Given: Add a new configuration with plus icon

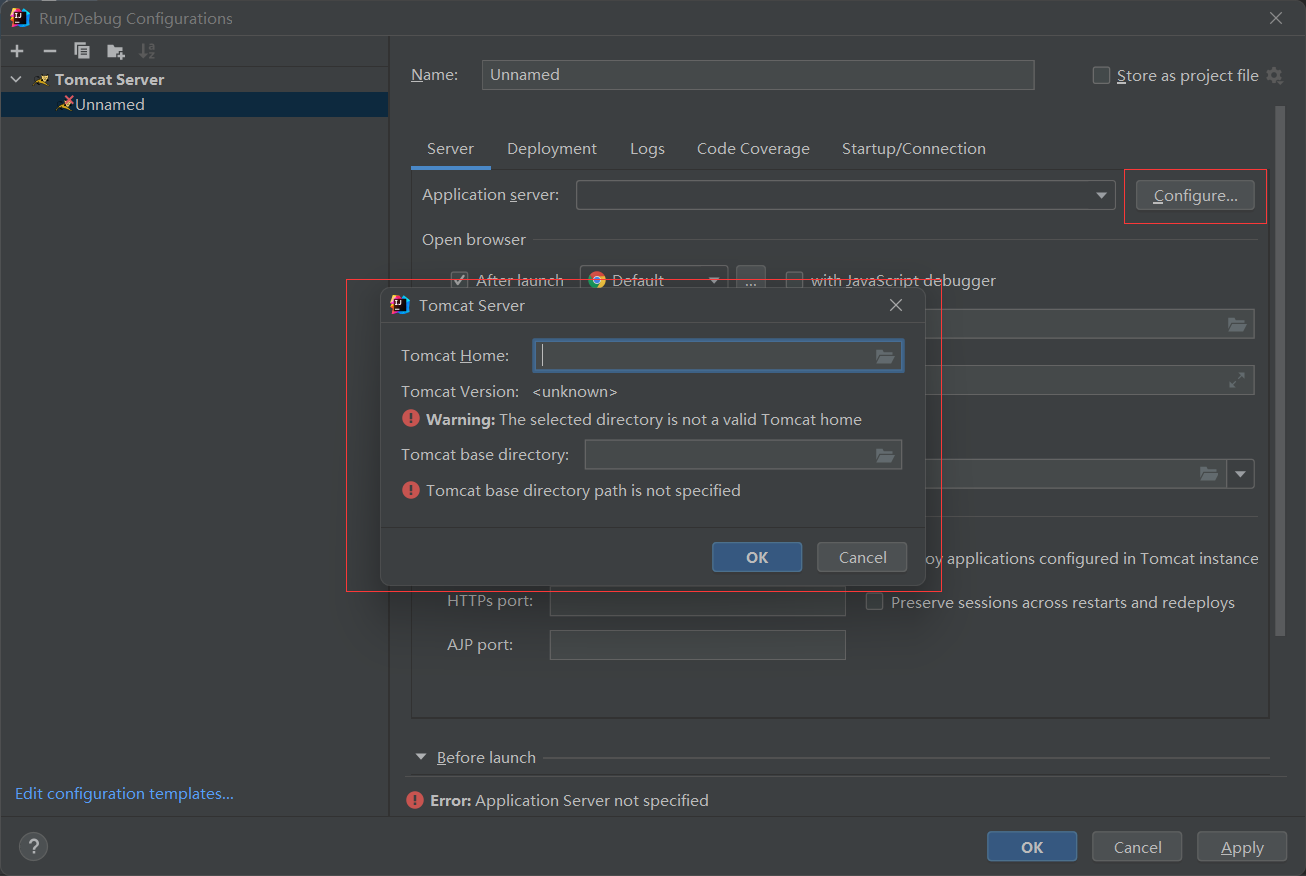Looking at the screenshot, I should coord(17,51).
